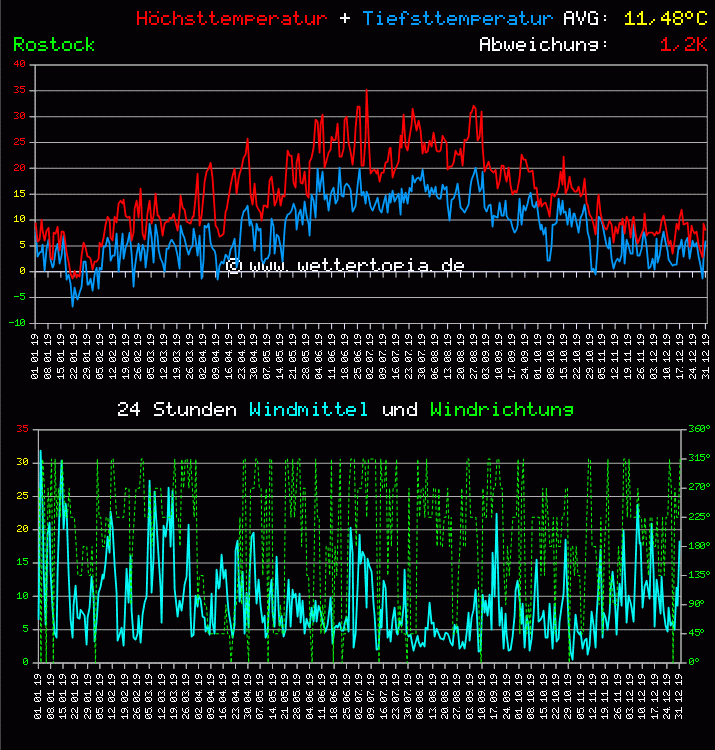715x750 pixels.
Task: Select date 01 01 19 under wind chart
Action: (x=38, y=696)
